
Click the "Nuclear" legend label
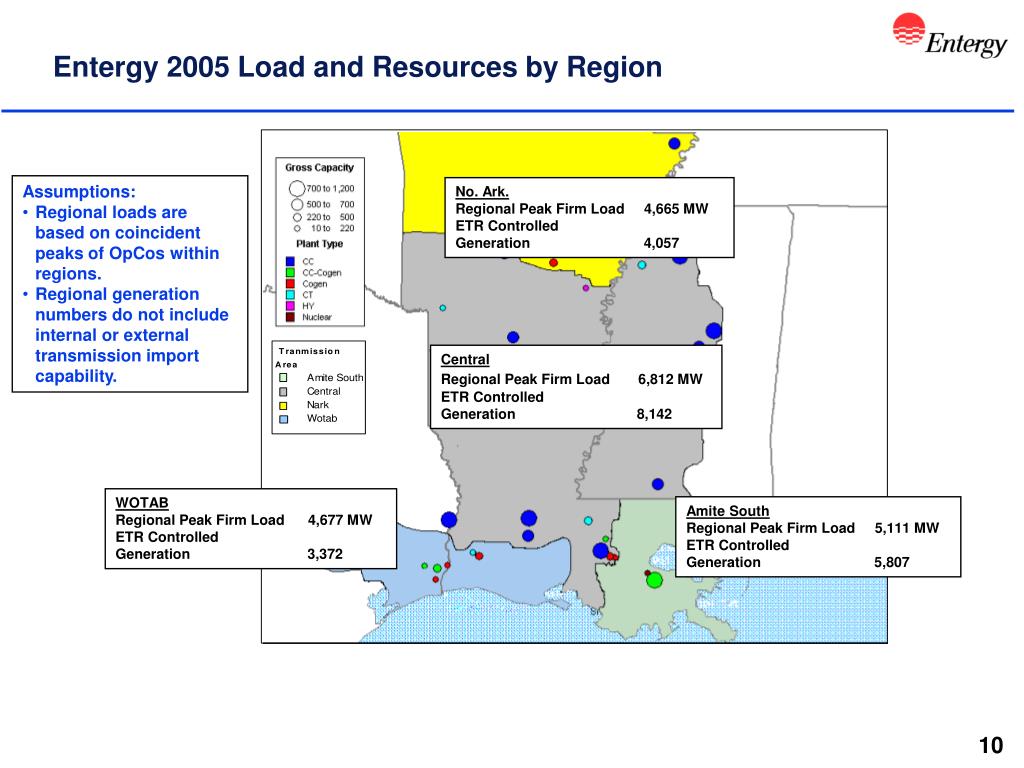(317, 317)
